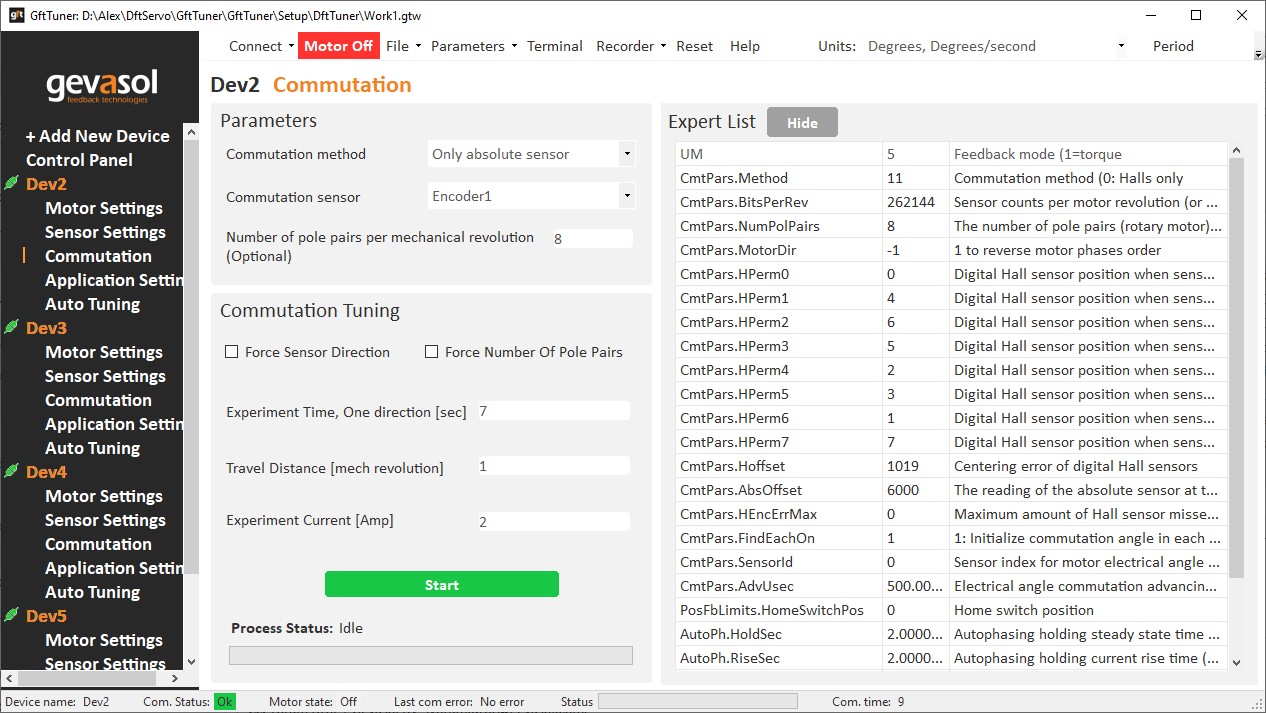Click the leaf icon next to Dev4
The image size is (1266, 713).
click(11, 471)
